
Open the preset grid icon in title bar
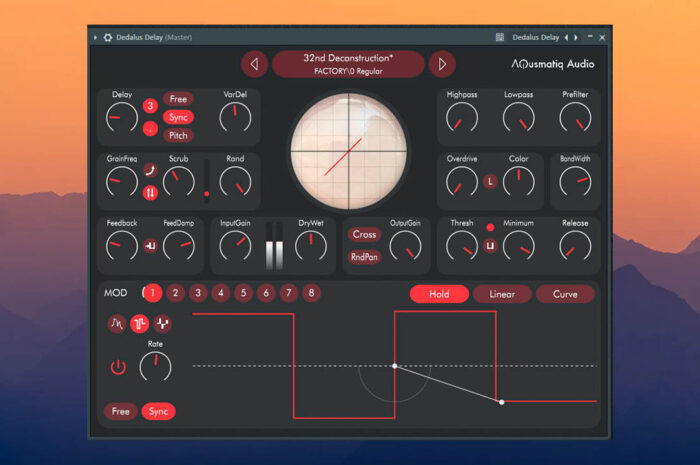tap(500, 37)
